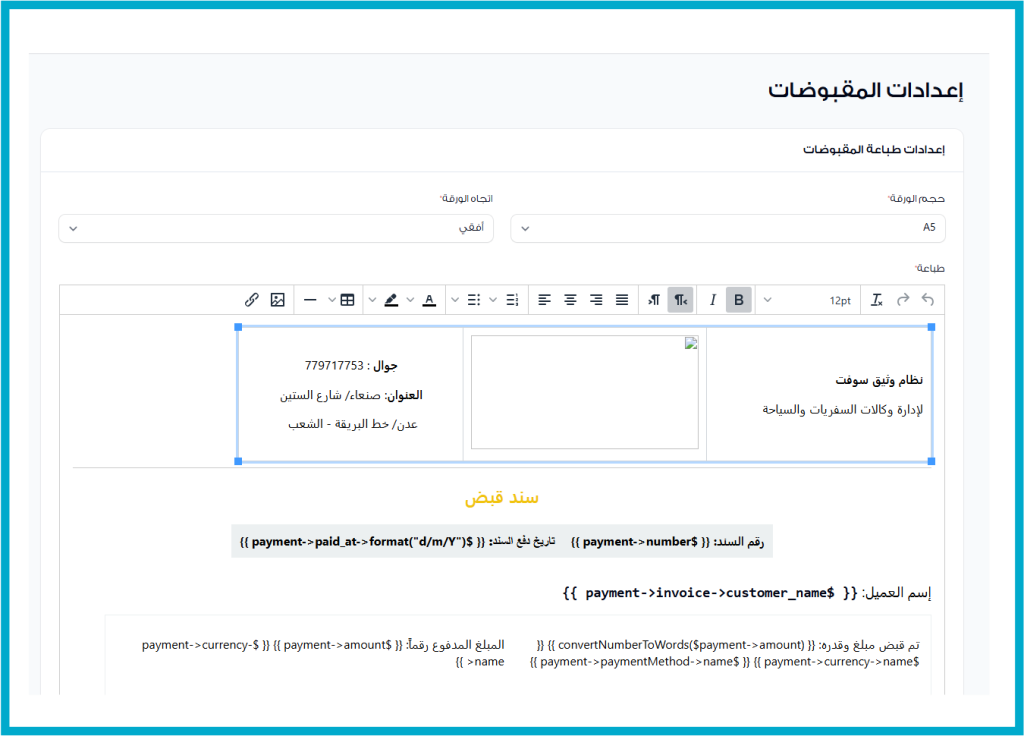Viewport: 1024px width, 736px height.
Task: Switch to left-to-right text direction
Action: tap(654, 300)
